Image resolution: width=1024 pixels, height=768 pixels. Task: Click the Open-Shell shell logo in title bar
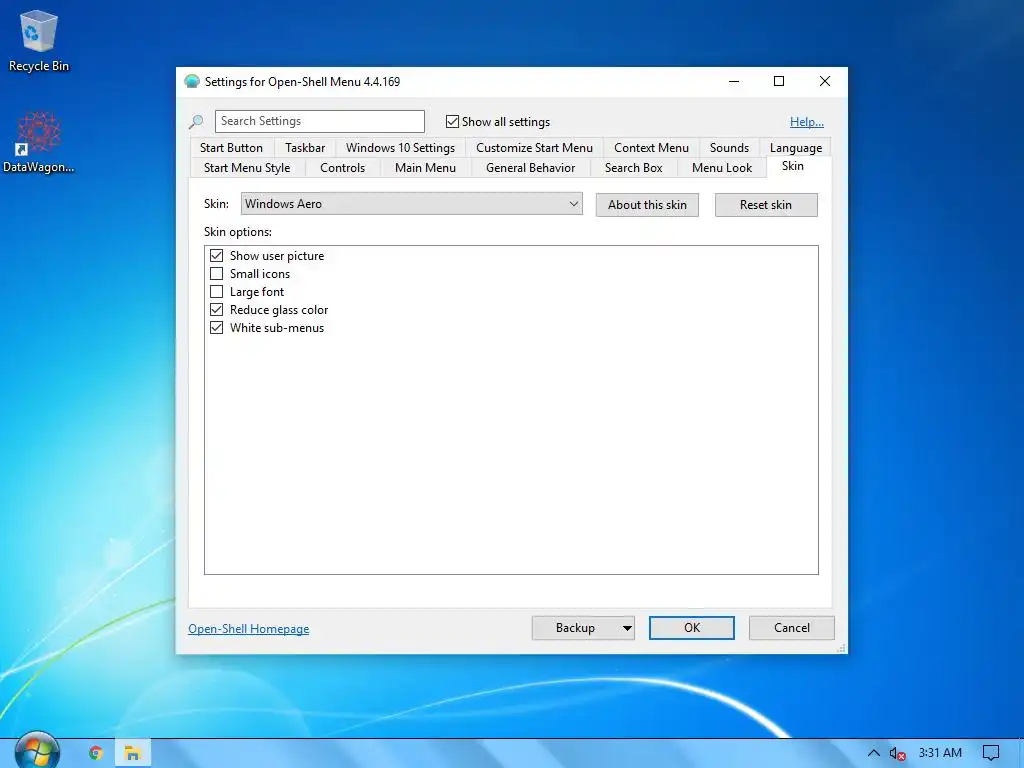191,82
